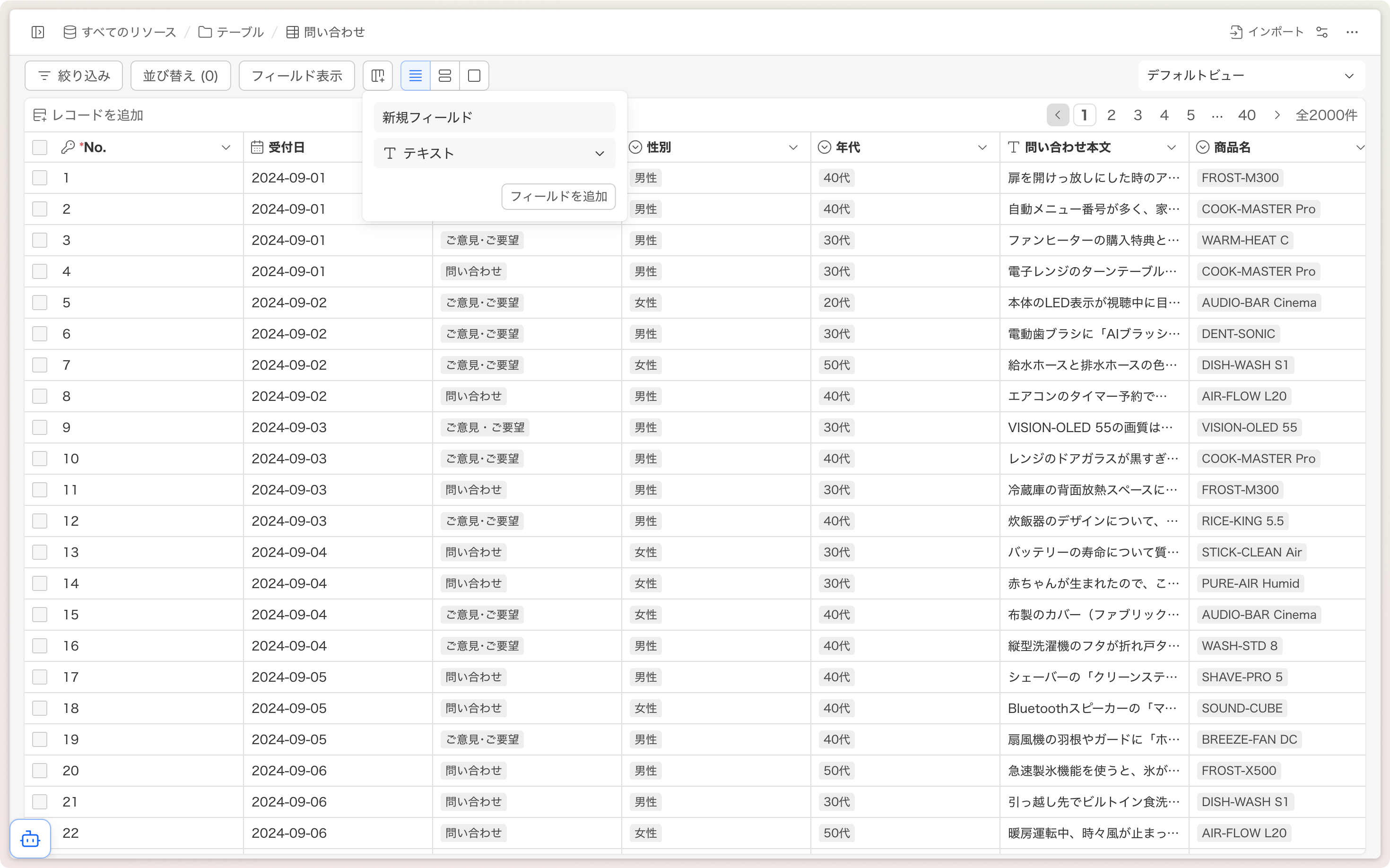Select the row 12 checkbox
Screen dimensions: 1390x868
point(40,521)
